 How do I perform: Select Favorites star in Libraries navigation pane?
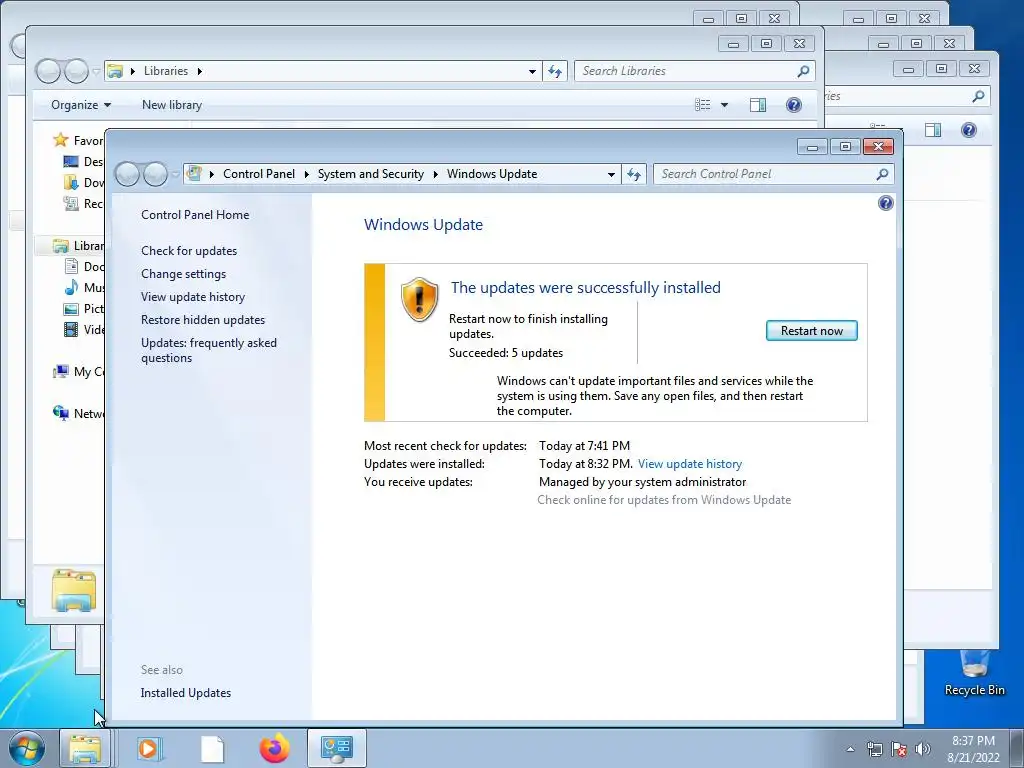coord(61,140)
